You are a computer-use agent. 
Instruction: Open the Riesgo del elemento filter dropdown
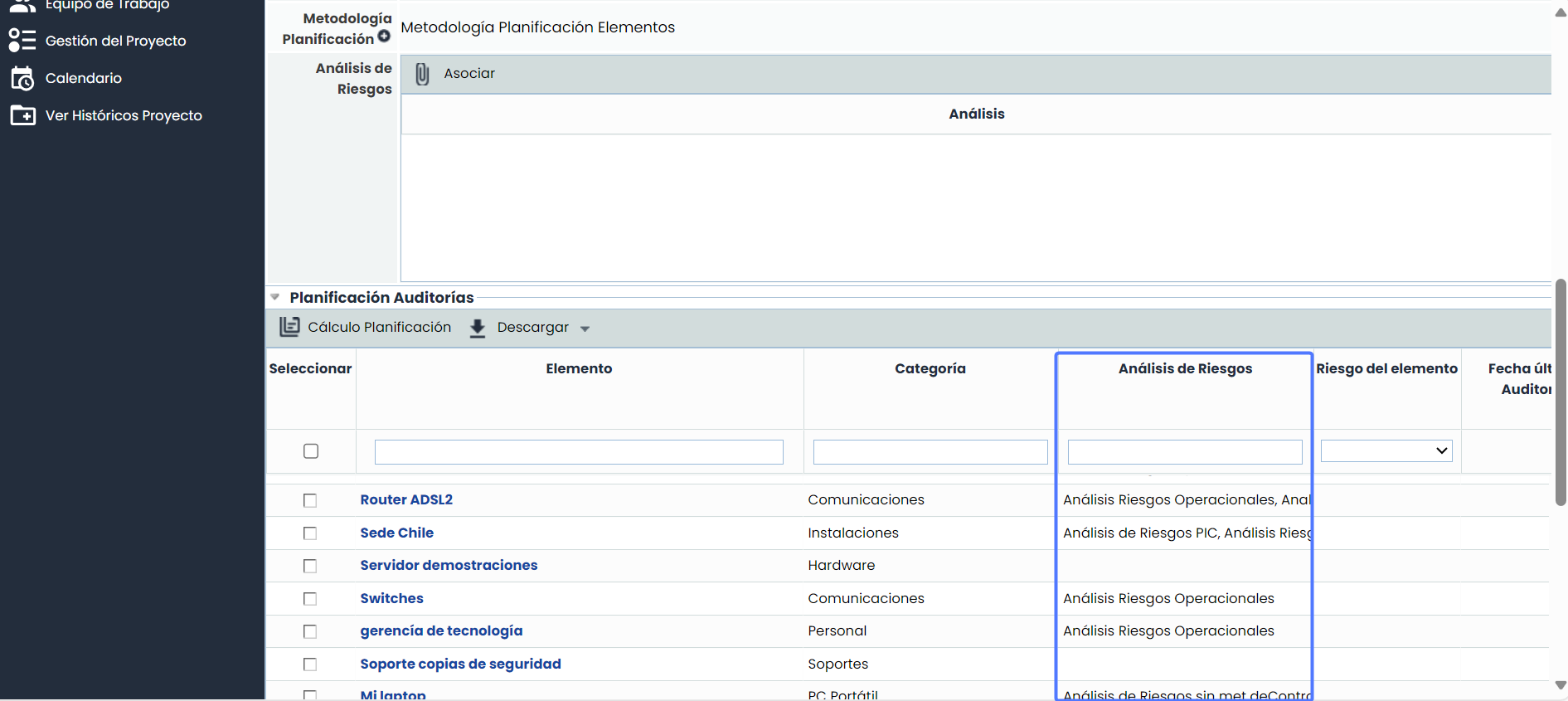tap(1386, 451)
